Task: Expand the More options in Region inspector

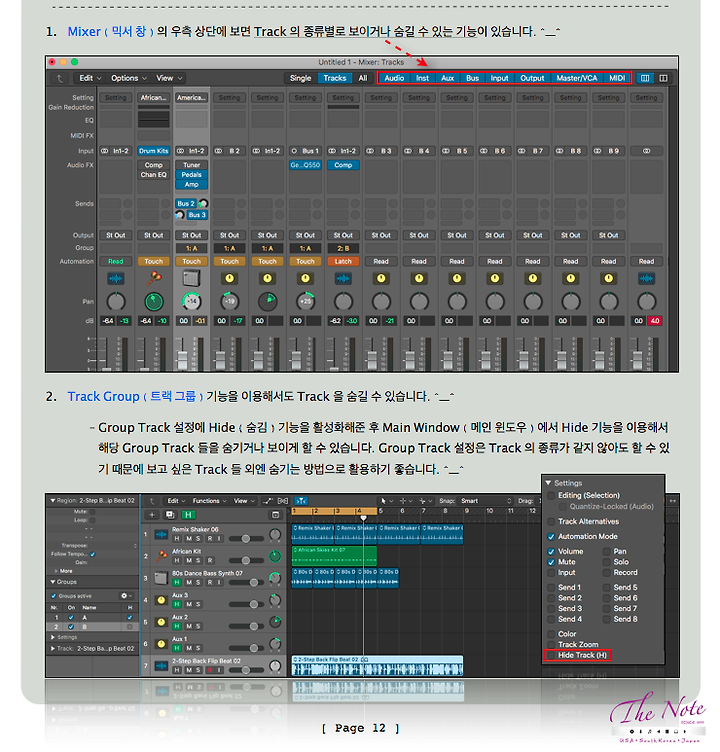Action: (x=56, y=571)
